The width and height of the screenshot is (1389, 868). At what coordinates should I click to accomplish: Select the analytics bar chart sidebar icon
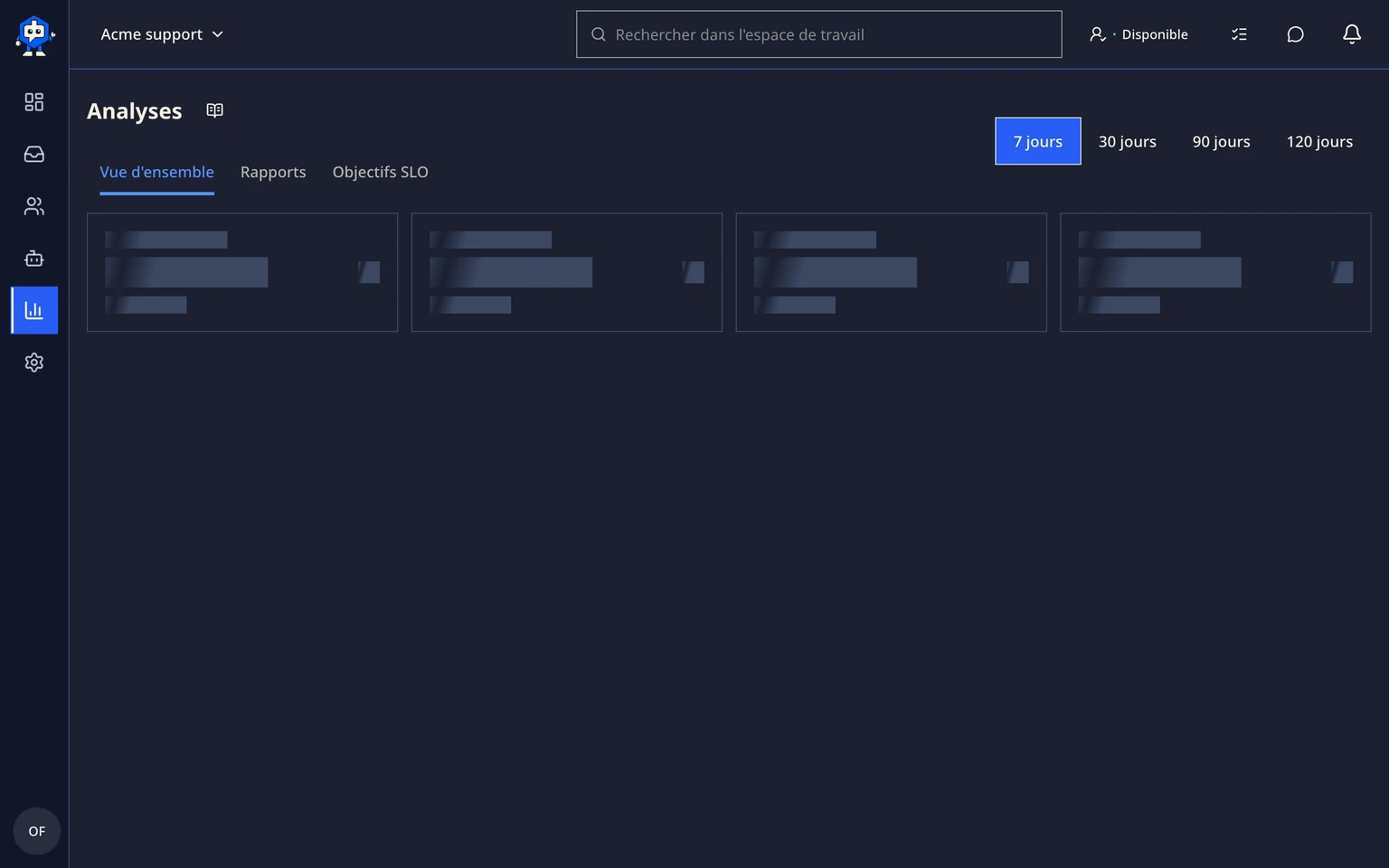tap(34, 310)
